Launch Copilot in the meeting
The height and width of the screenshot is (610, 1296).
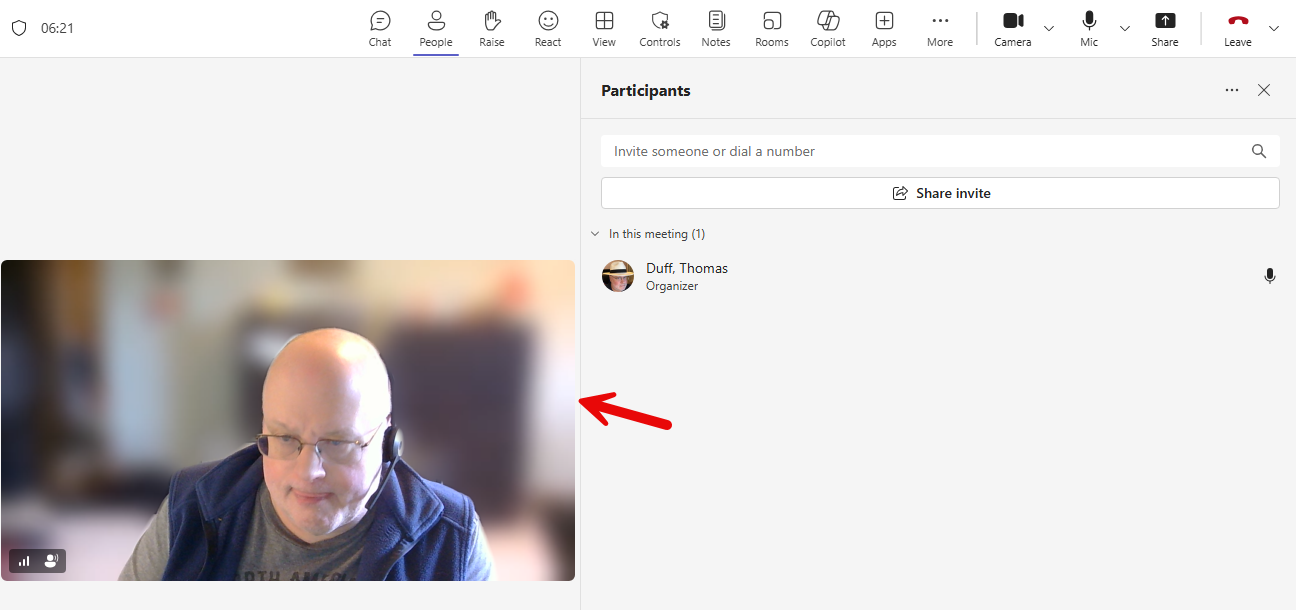pos(828,28)
